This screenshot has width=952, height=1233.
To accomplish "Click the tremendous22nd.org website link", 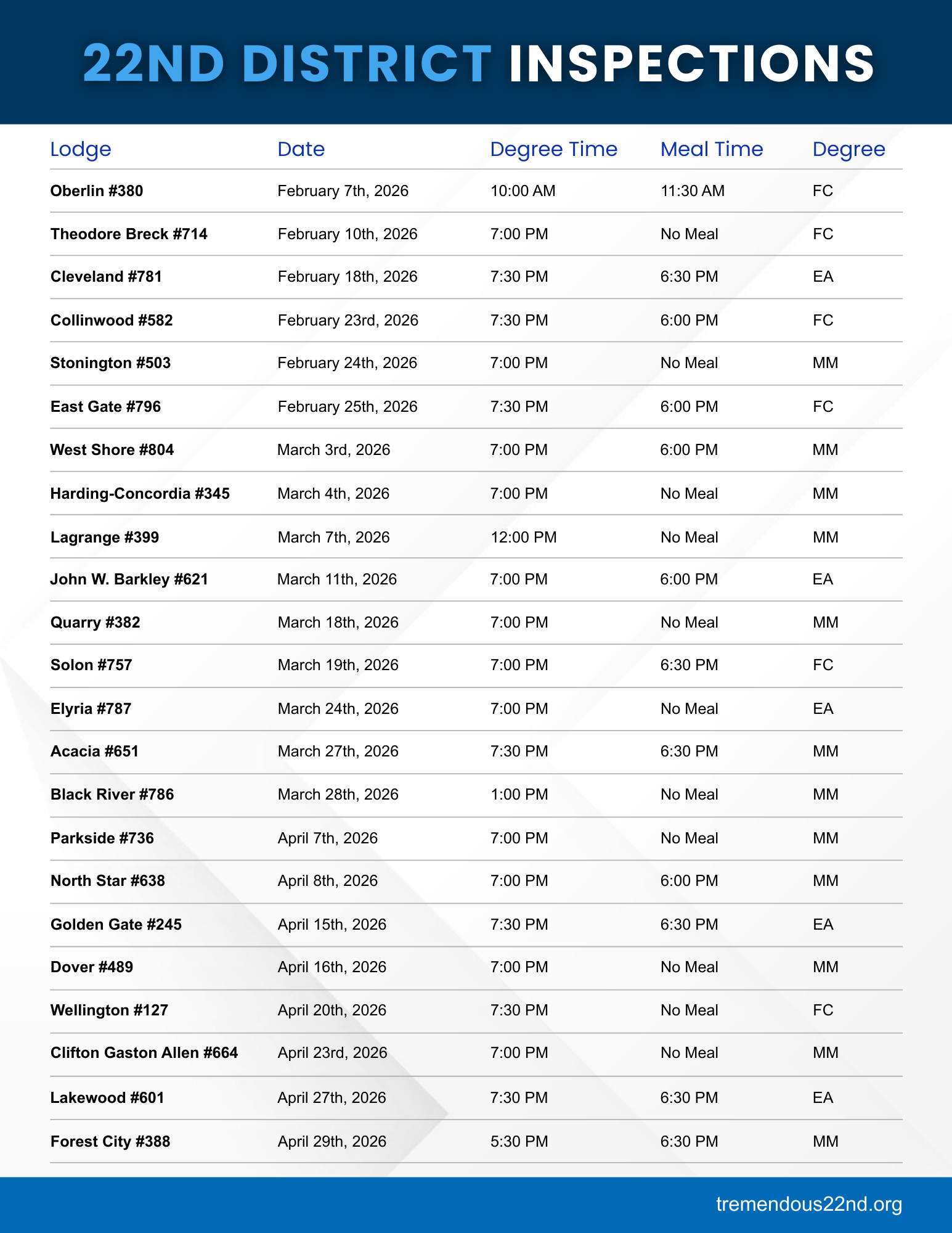I will [808, 1204].
